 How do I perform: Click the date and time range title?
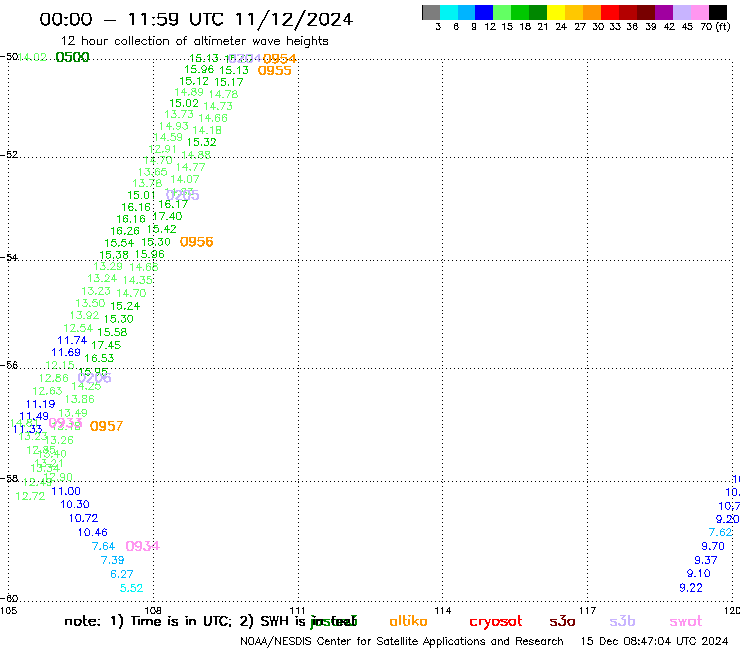(196, 19)
